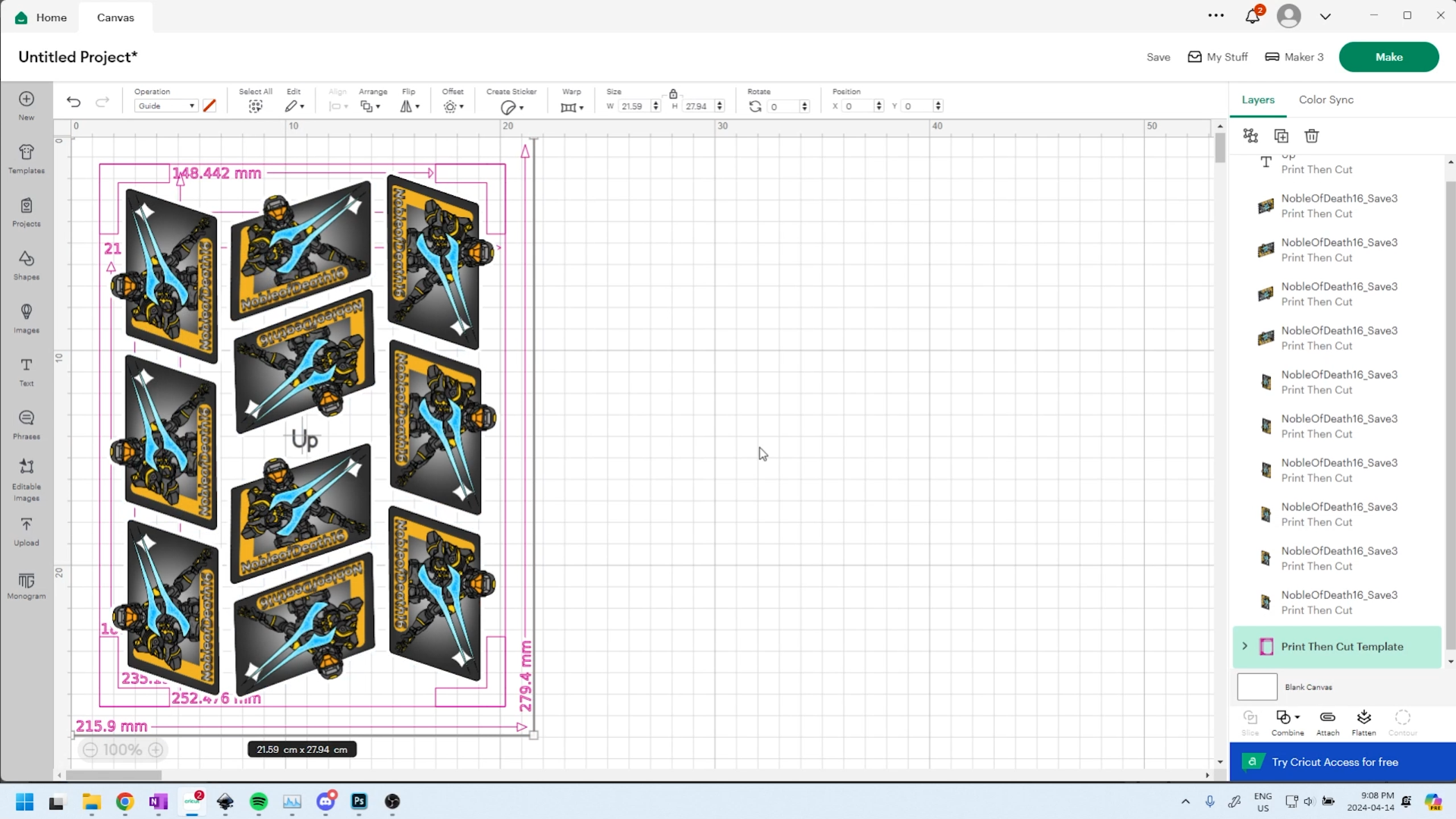Click the Height size input field
Viewport: 1456px width, 819px height.
click(x=698, y=106)
